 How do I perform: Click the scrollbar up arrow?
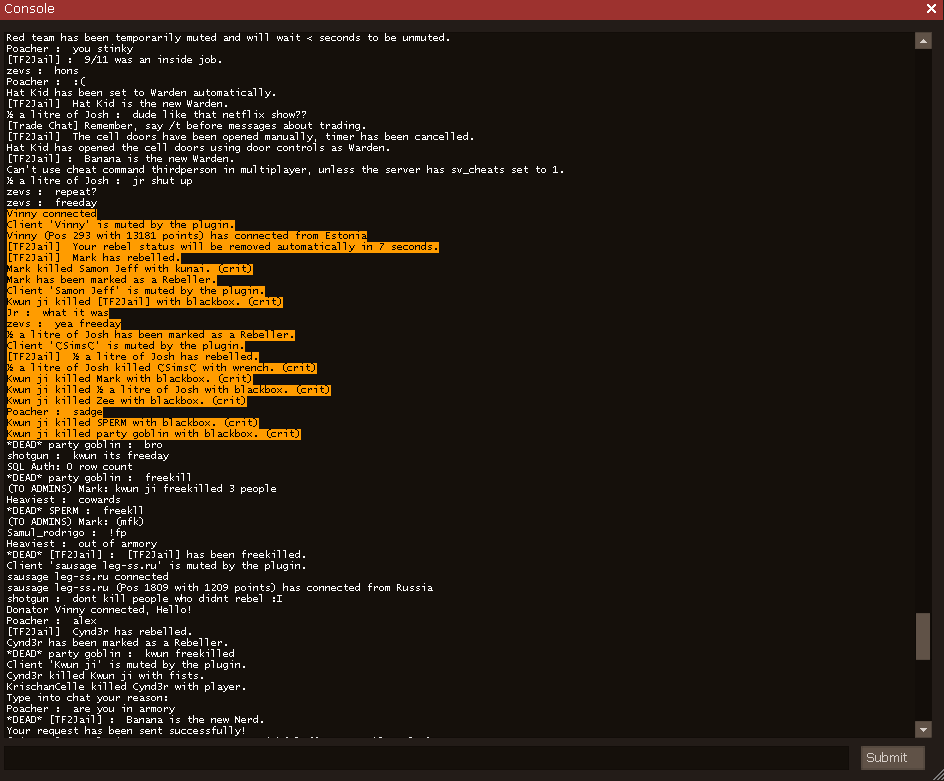[x=923, y=41]
